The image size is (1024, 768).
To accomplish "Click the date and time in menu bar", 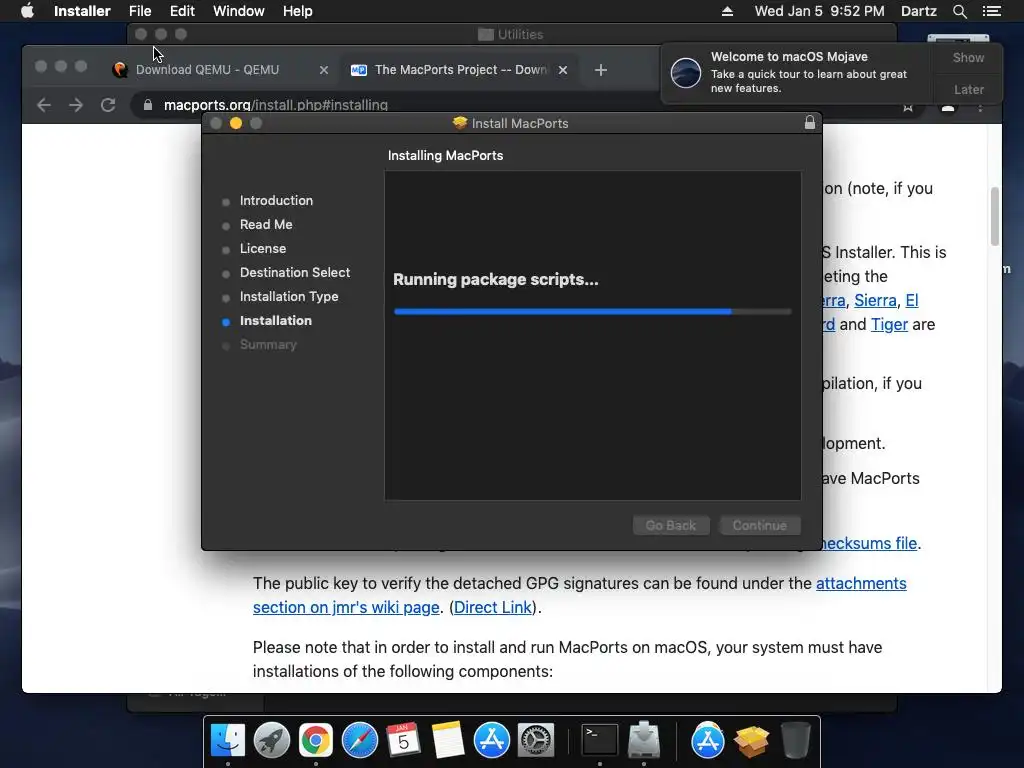I will point(819,11).
